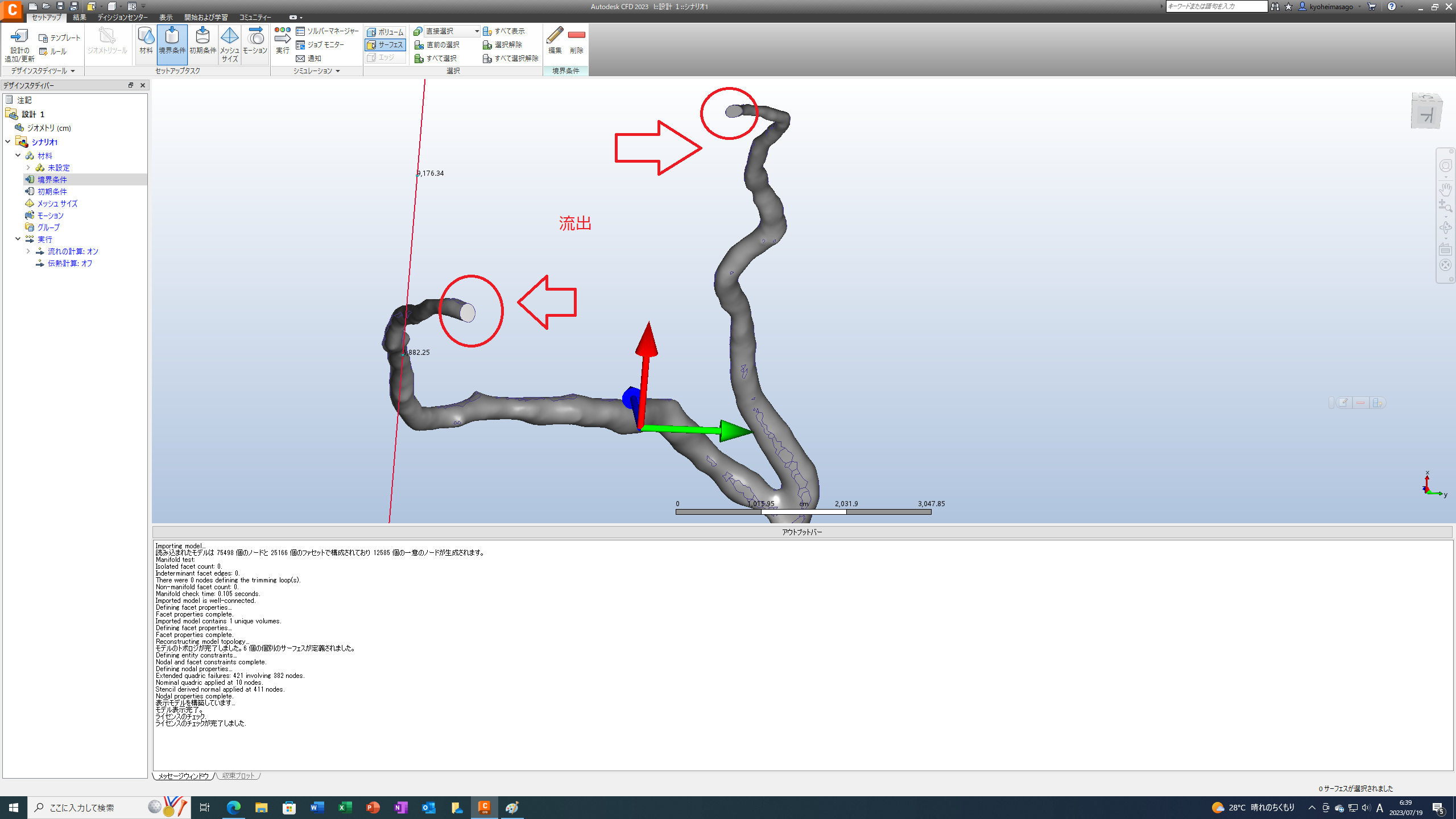Click the メッシュサイズ mesh size tool

[230, 44]
